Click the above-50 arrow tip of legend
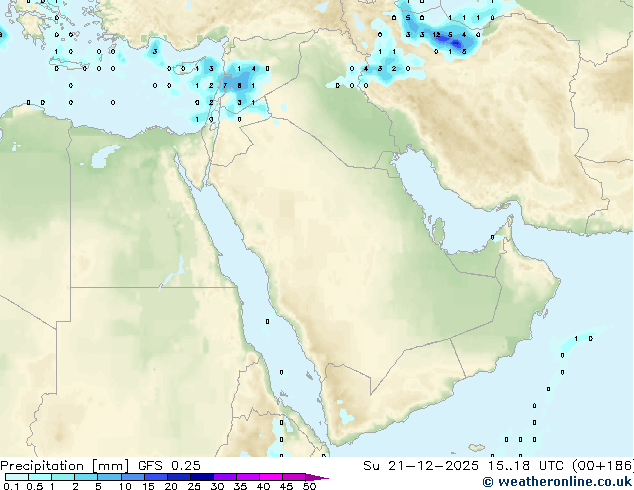The width and height of the screenshot is (634, 490). click(x=317, y=477)
